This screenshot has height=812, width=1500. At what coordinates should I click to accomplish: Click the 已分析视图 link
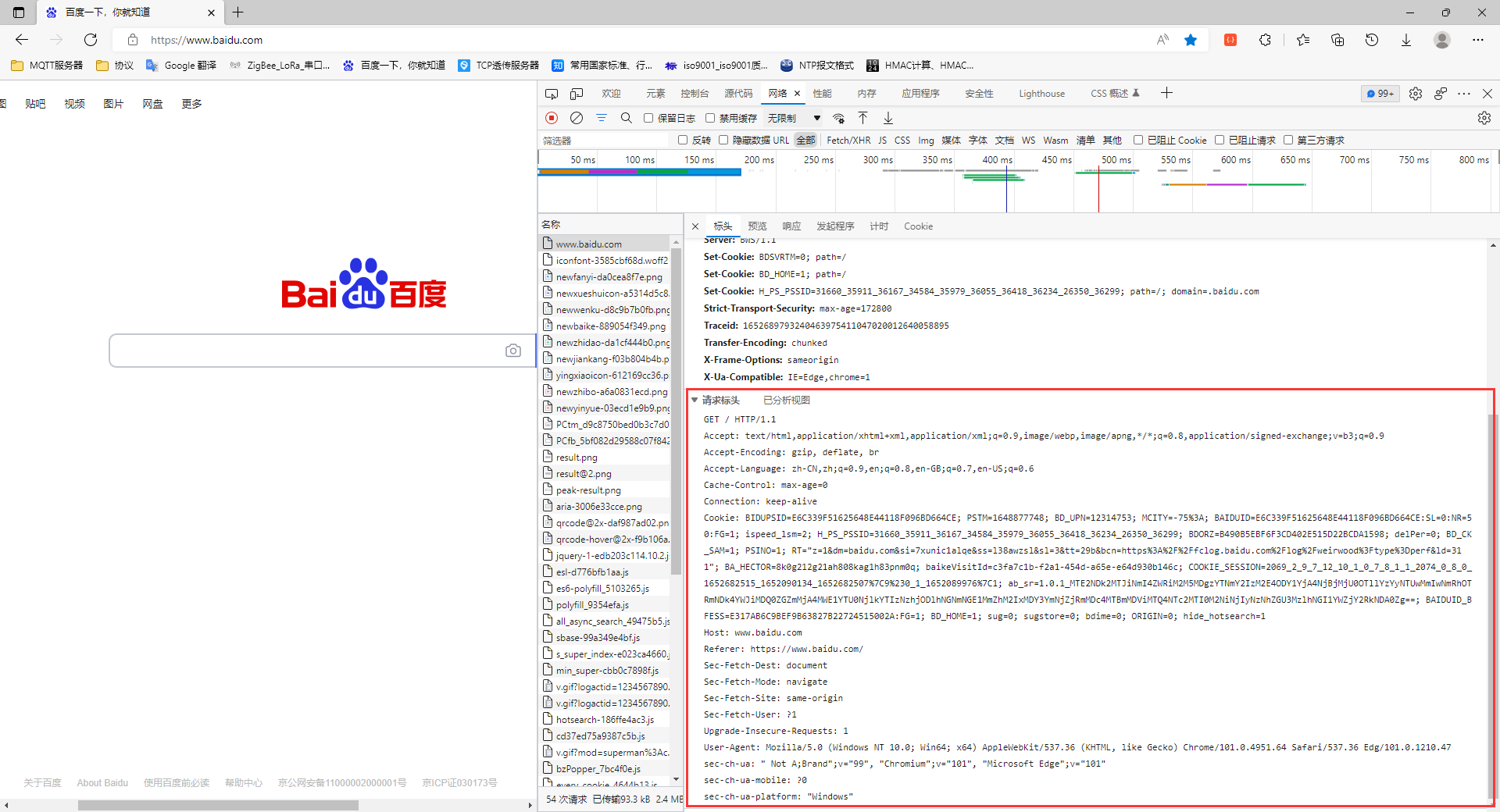coord(786,401)
